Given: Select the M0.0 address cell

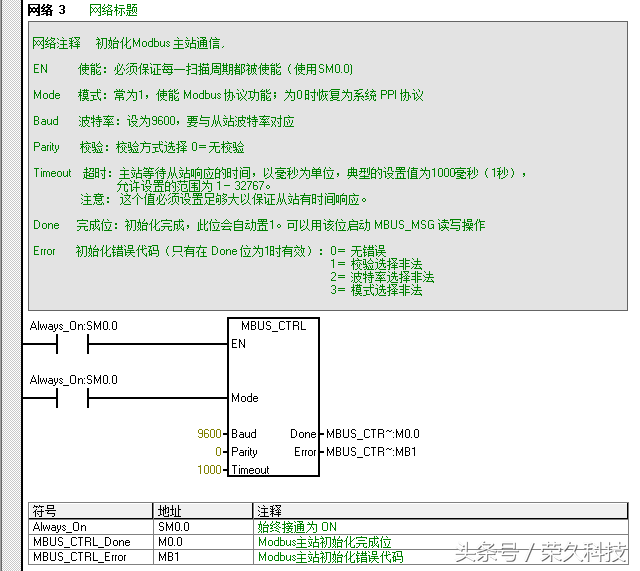Looking at the screenshot, I should 203,542.
